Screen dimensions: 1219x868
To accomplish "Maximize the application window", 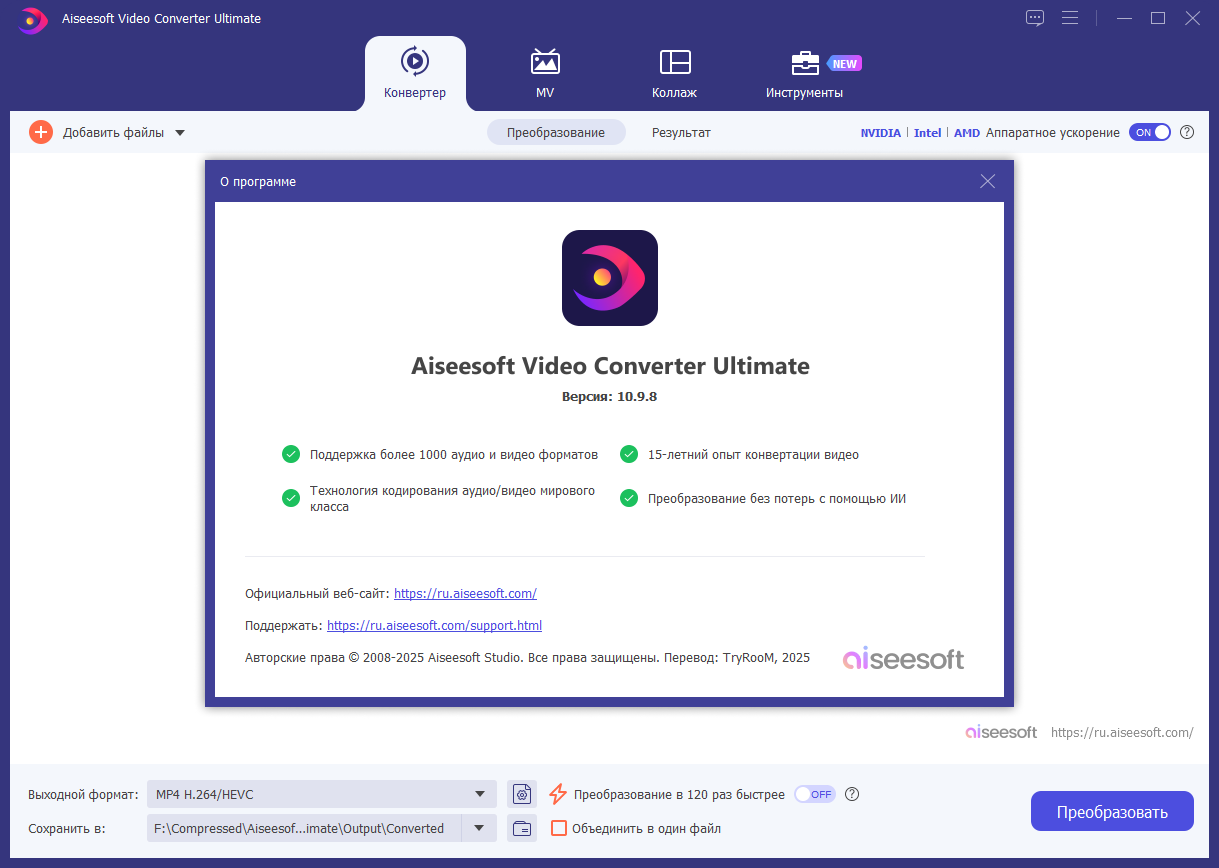I will [1158, 18].
